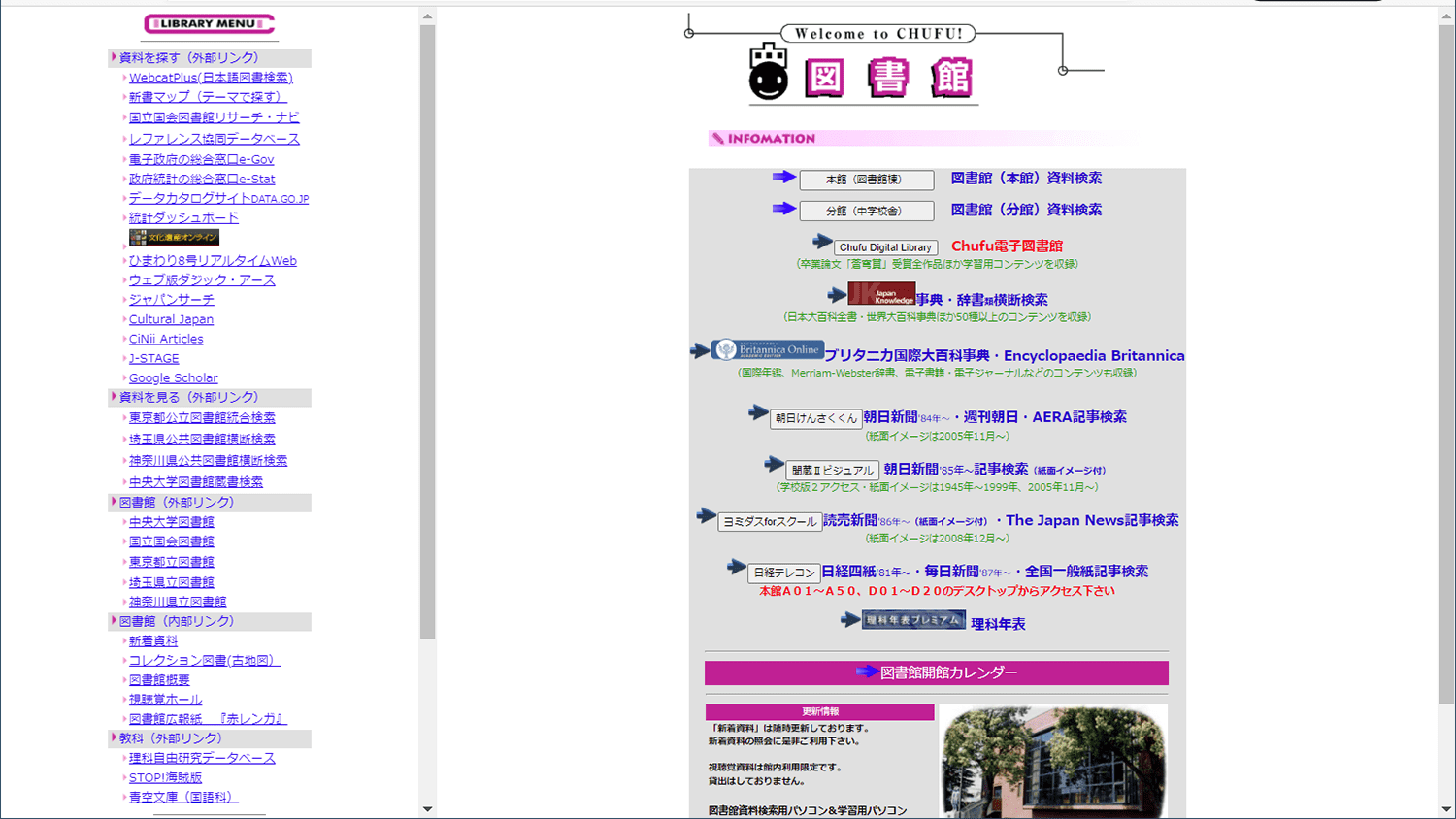The image size is (1456, 819).
Task: Click the ヨミダスforスクール button image
Action: [770, 522]
